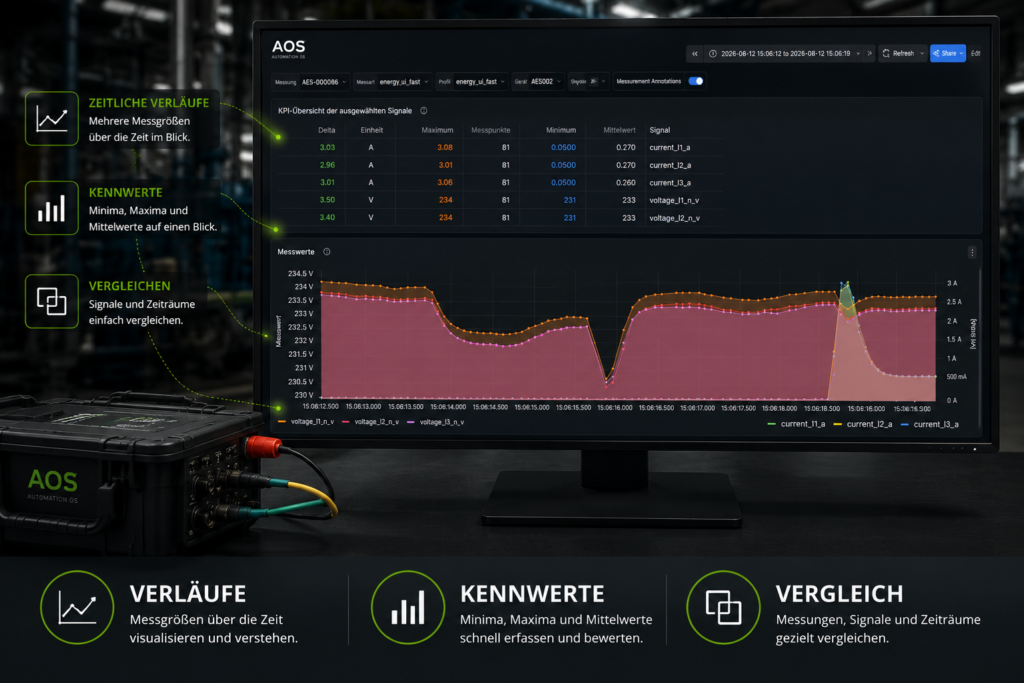Click the Edit button in top bar

pyautogui.click(x=976, y=54)
